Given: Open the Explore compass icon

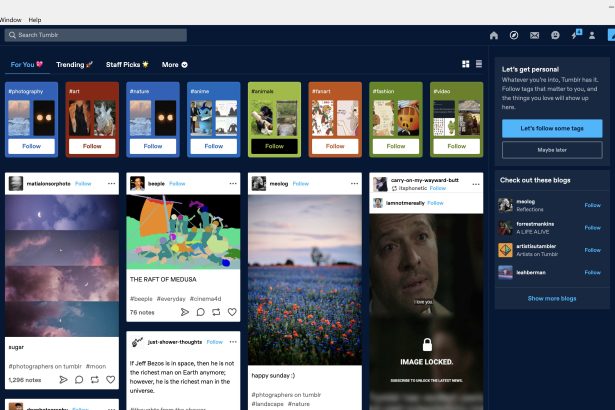Looking at the screenshot, I should click(514, 35).
